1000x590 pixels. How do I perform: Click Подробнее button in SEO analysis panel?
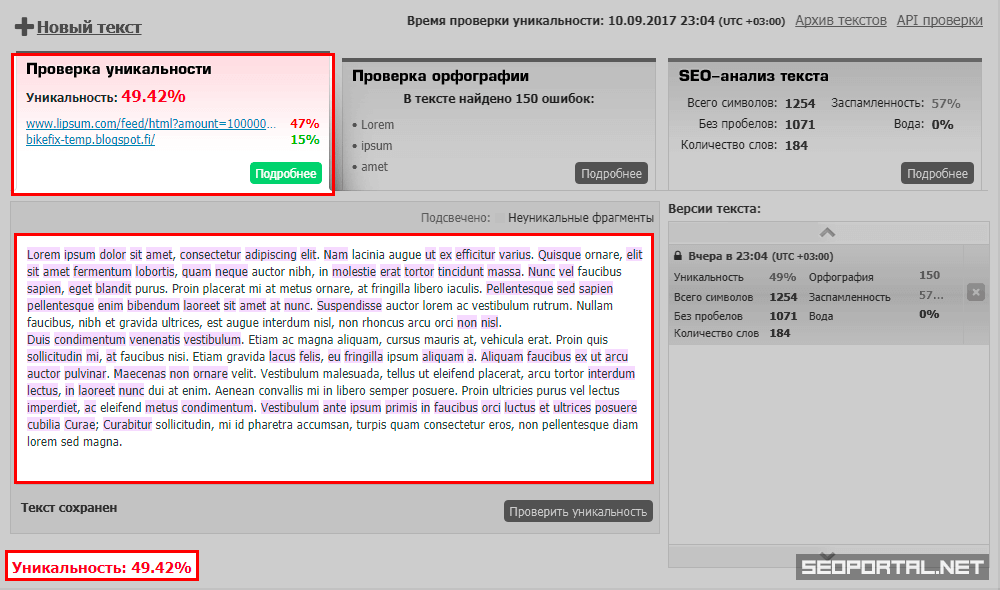[937, 174]
